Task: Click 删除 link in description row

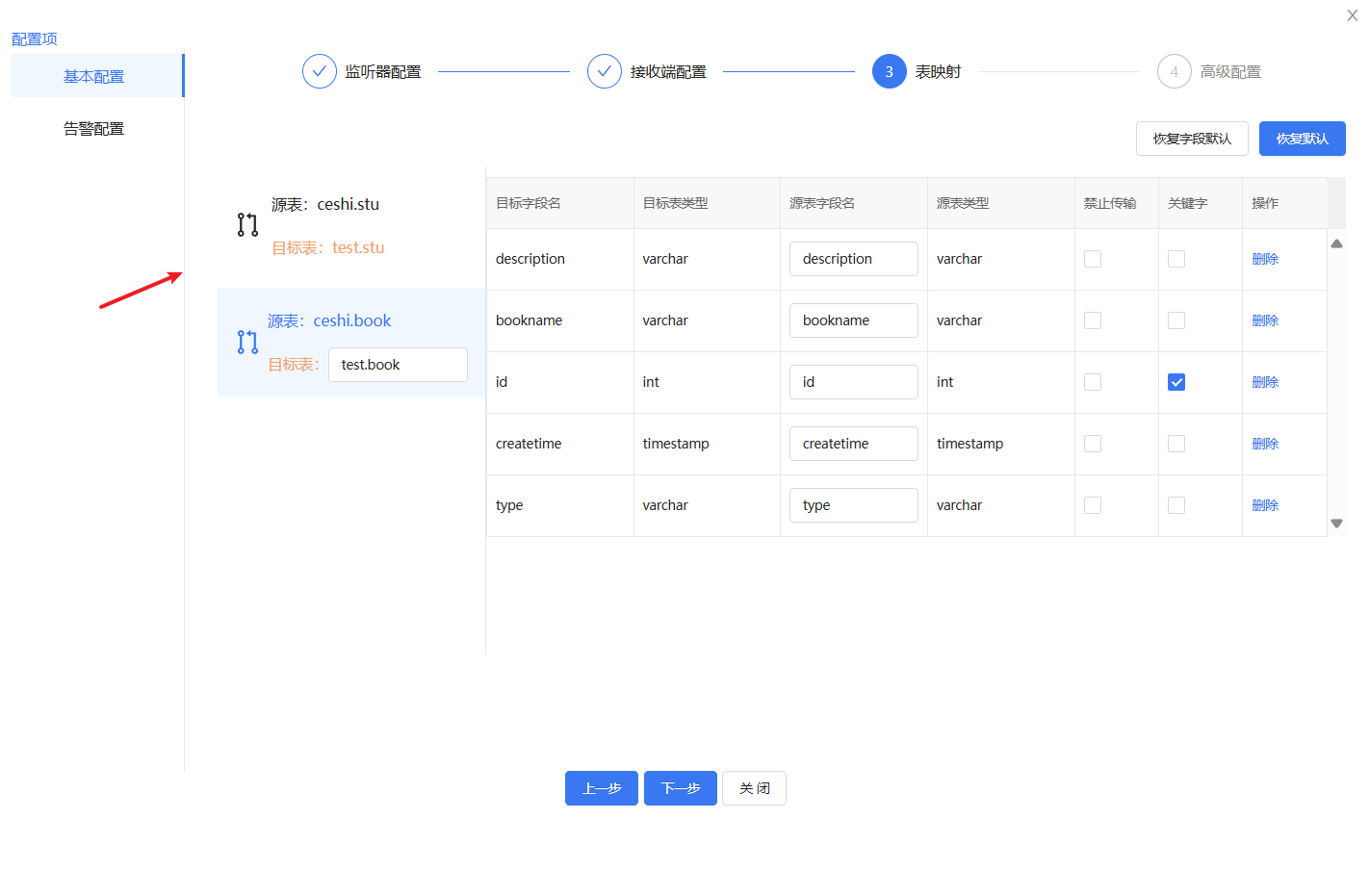Action: (x=1265, y=259)
